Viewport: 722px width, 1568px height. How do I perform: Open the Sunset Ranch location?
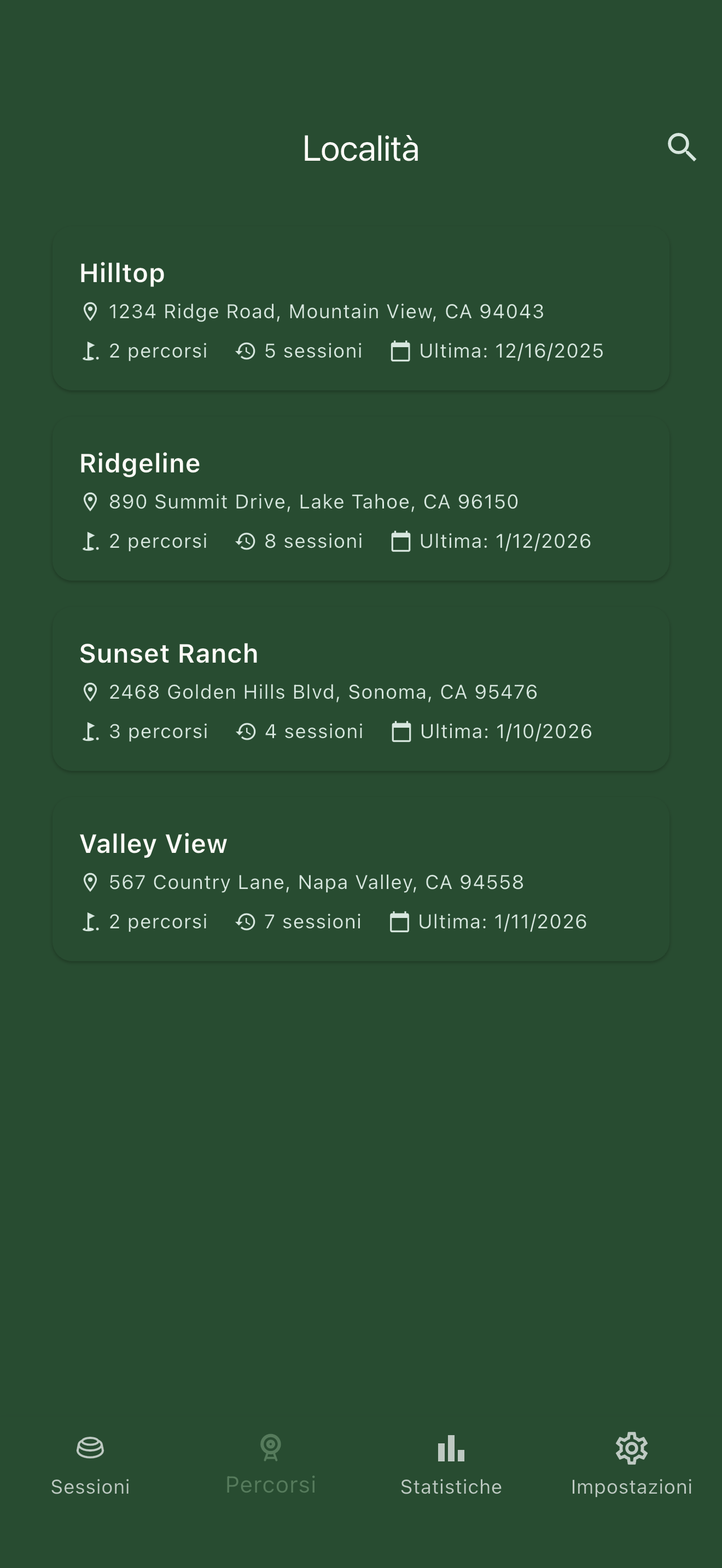(x=361, y=692)
